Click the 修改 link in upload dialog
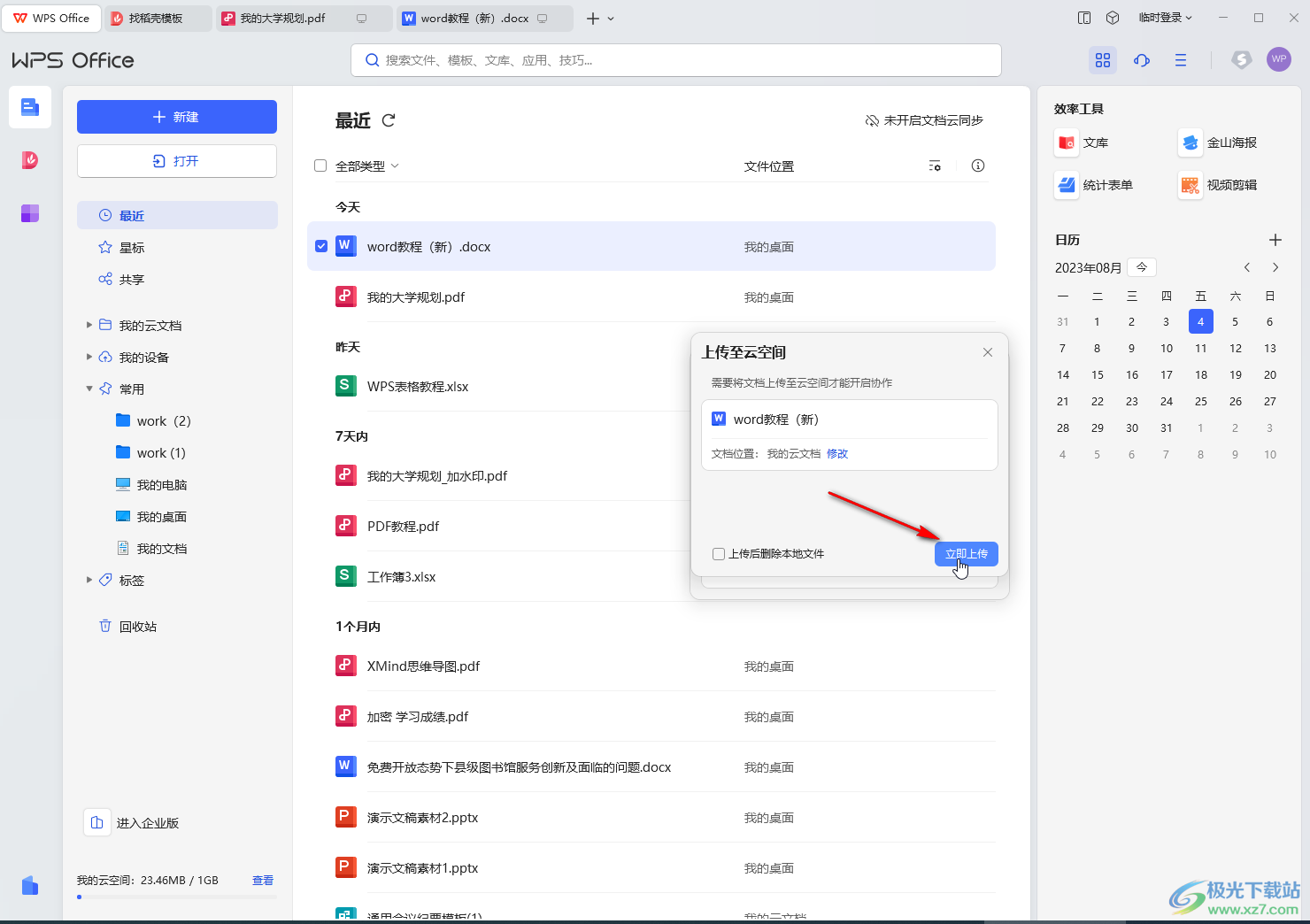Image resolution: width=1310 pixels, height=924 pixels. [x=837, y=453]
